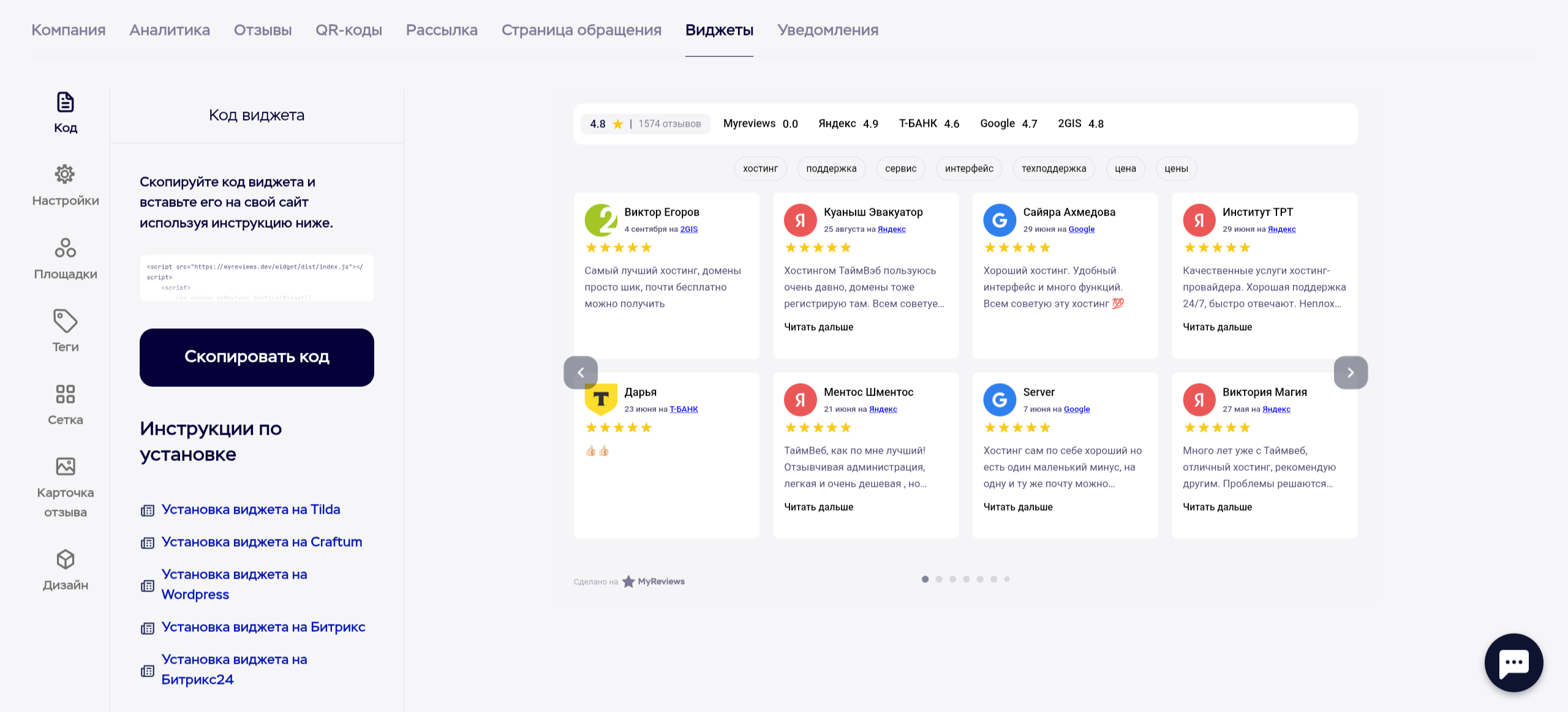Screen dimensions: 1568x712
Task: Open Установка виджета на Tilda guide
Action: pos(251,509)
